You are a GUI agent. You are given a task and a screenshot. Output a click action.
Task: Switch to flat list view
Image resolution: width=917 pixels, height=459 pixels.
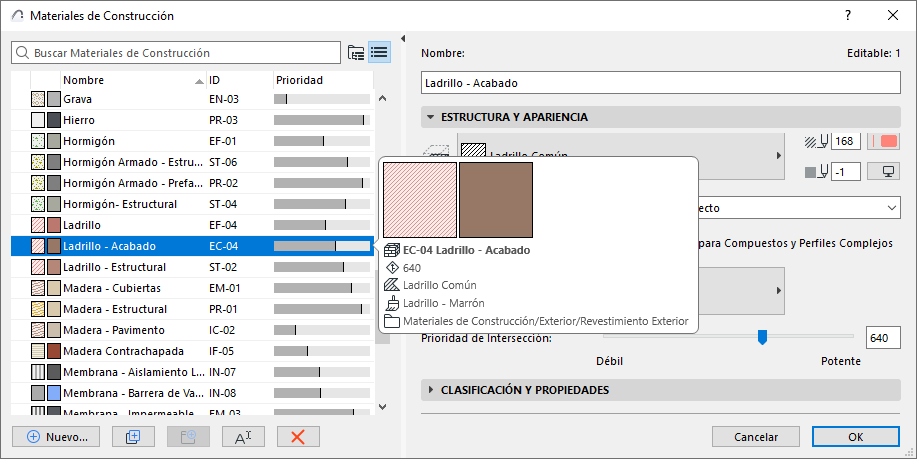(x=380, y=53)
